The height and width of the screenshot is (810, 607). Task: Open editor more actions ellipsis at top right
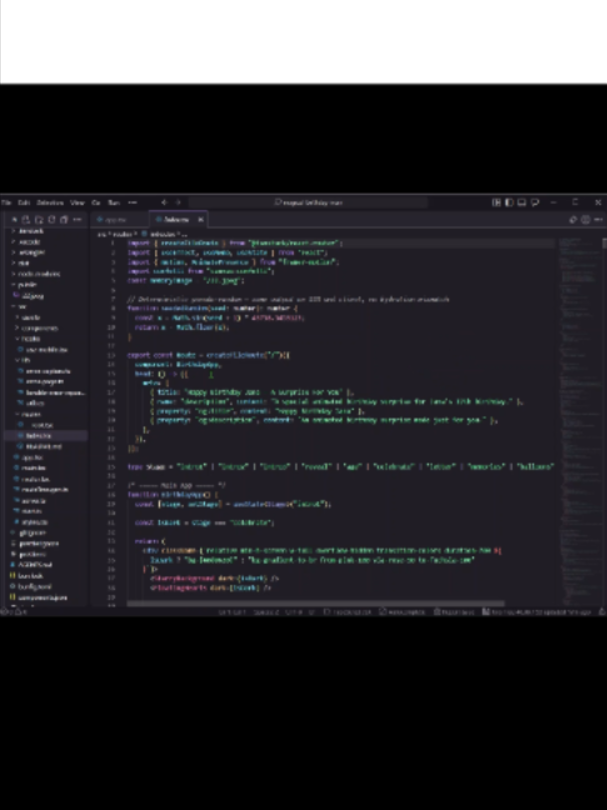pos(598,220)
